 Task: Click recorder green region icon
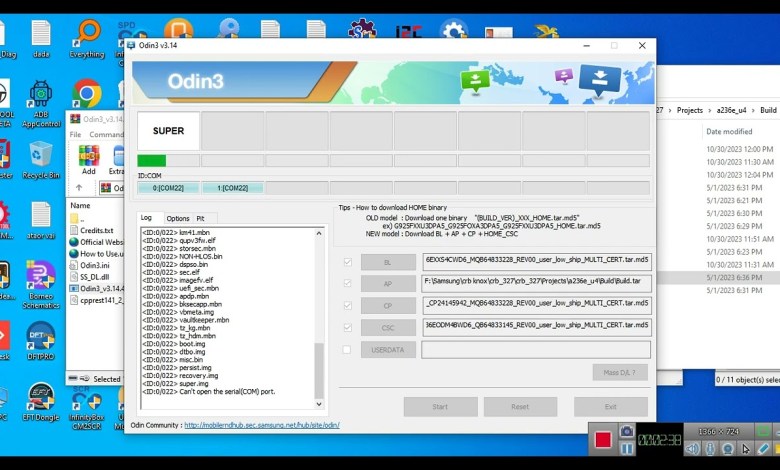pyautogui.click(x=763, y=431)
